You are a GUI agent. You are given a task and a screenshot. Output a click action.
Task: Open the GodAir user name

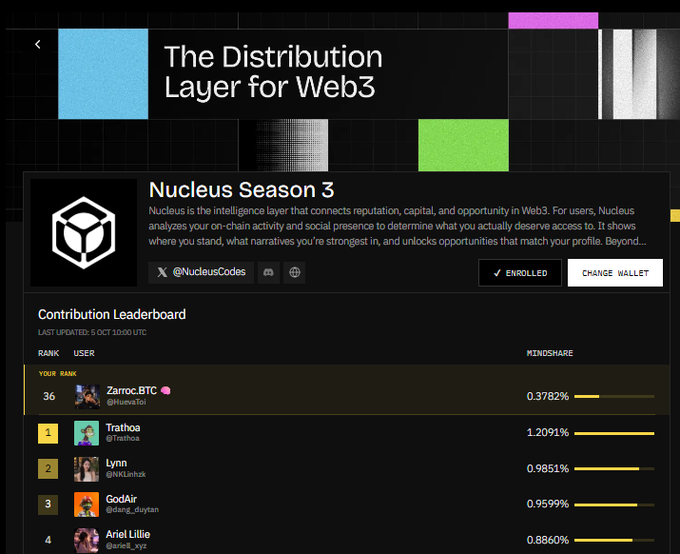pyautogui.click(x=121, y=499)
